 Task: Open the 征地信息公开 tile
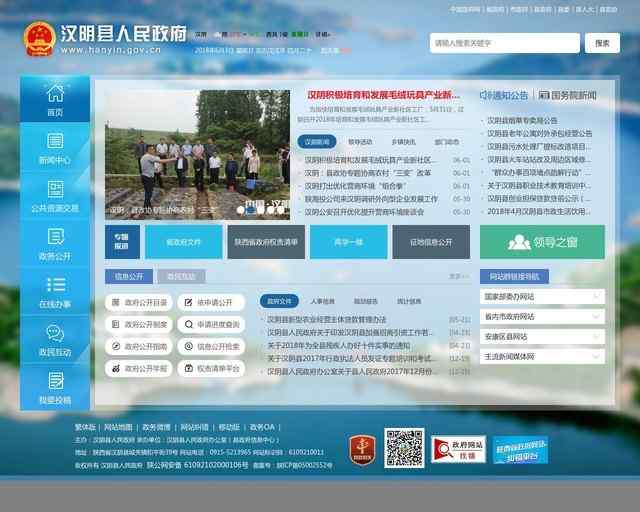click(431, 242)
